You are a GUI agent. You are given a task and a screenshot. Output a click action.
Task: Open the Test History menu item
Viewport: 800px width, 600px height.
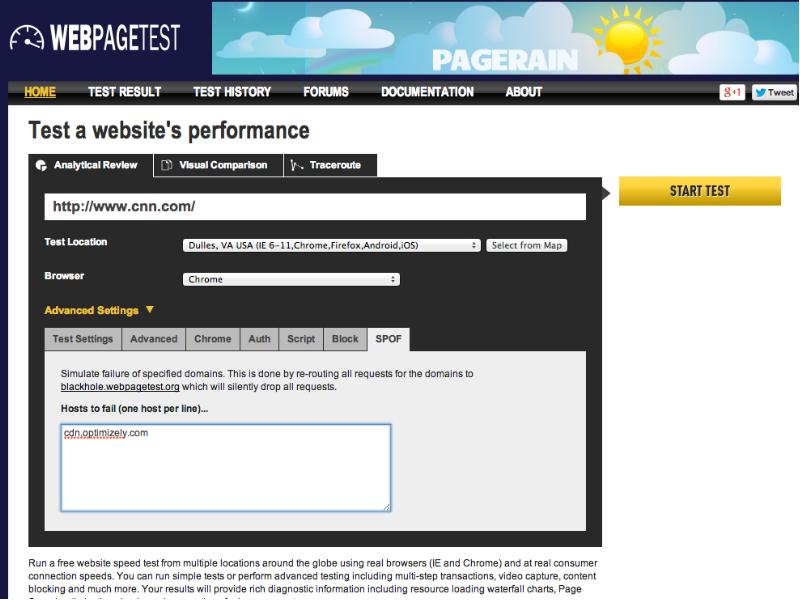pos(231,92)
